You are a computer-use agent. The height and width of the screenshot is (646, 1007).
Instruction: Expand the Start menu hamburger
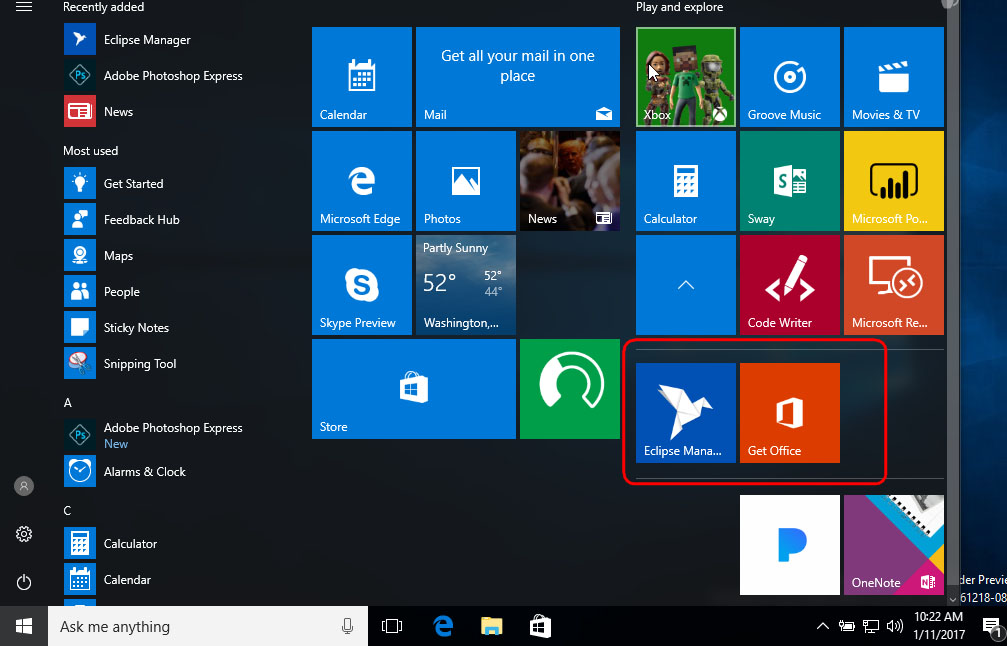[24, 7]
